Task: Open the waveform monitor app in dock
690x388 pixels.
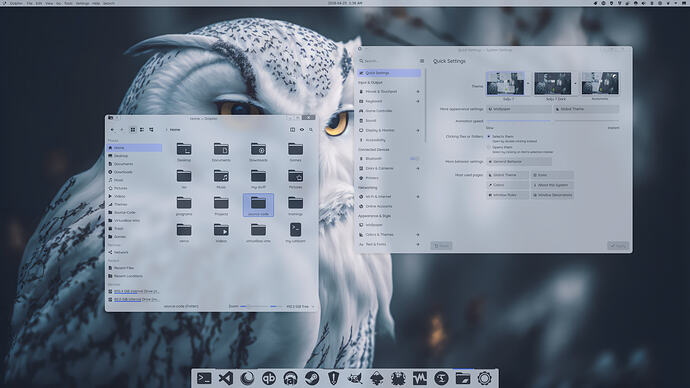Action: click(x=420, y=378)
